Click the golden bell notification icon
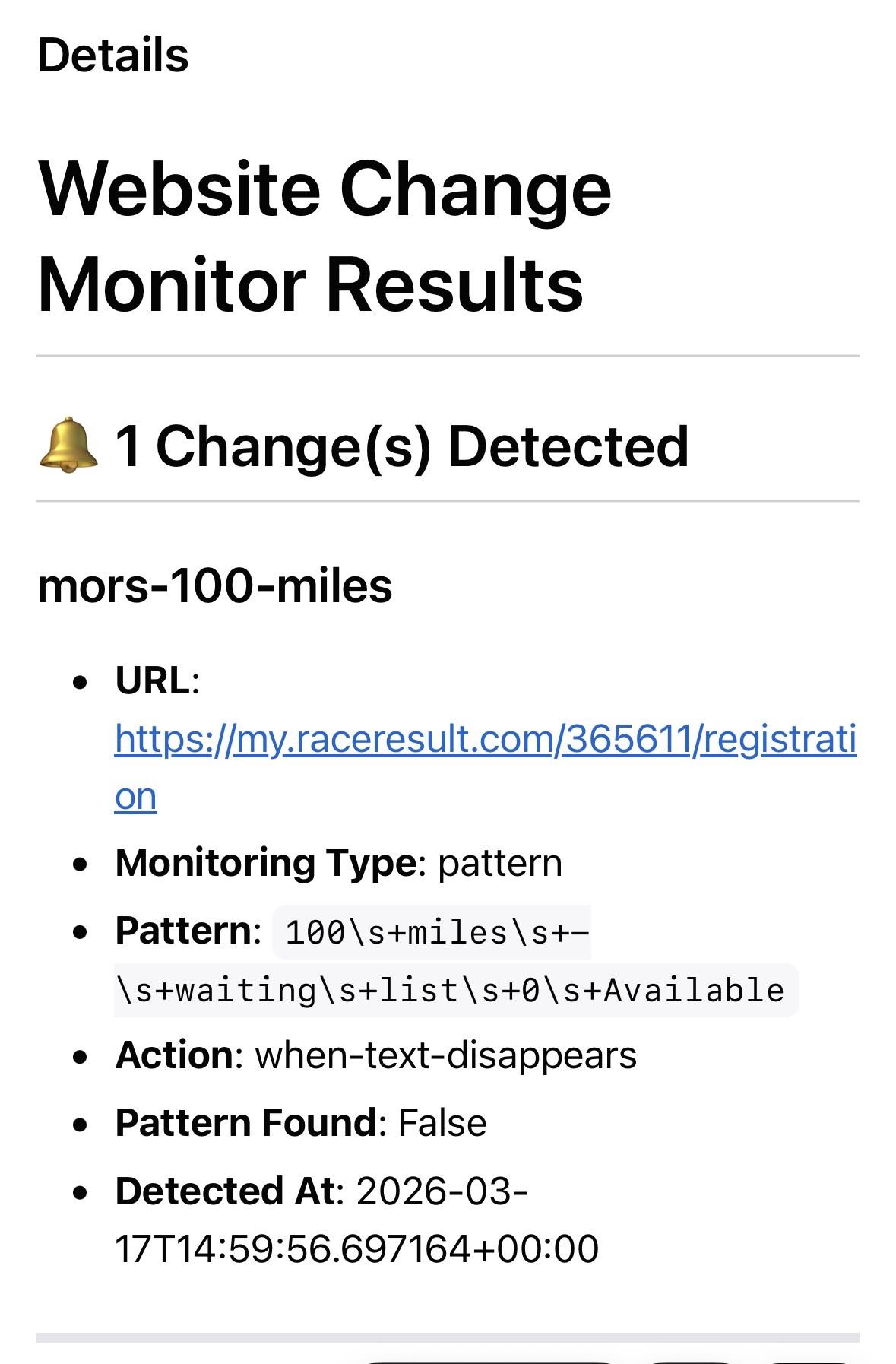Image resolution: width=896 pixels, height=1364 pixels. (x=68, y=446)
